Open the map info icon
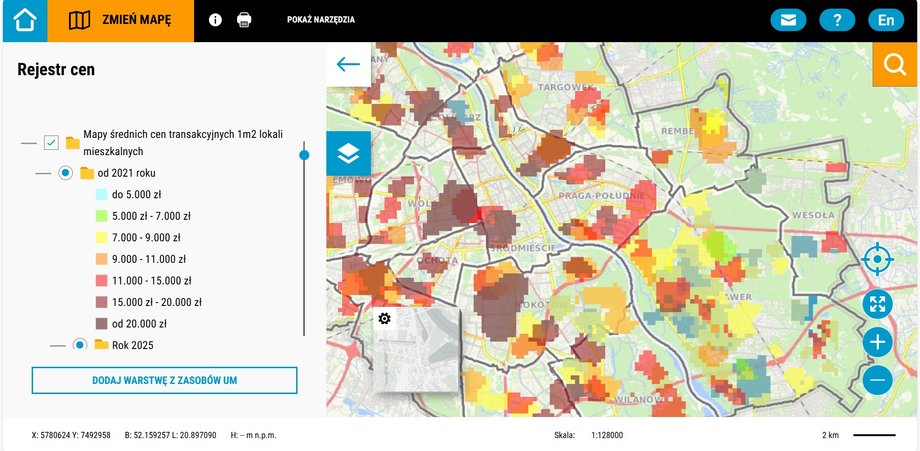The image size is (920, 451). click(215, 20)
